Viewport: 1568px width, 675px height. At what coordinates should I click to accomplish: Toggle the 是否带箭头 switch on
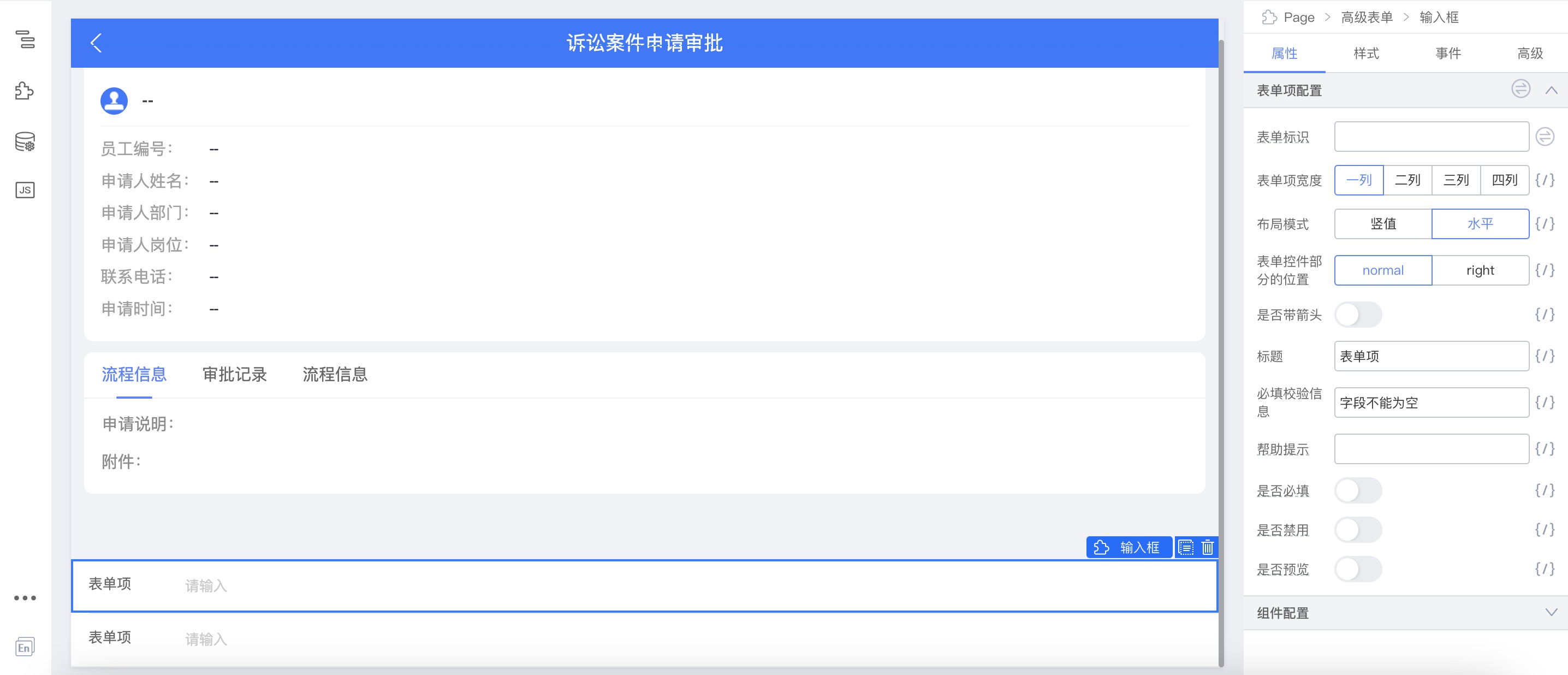(1362, 314)
